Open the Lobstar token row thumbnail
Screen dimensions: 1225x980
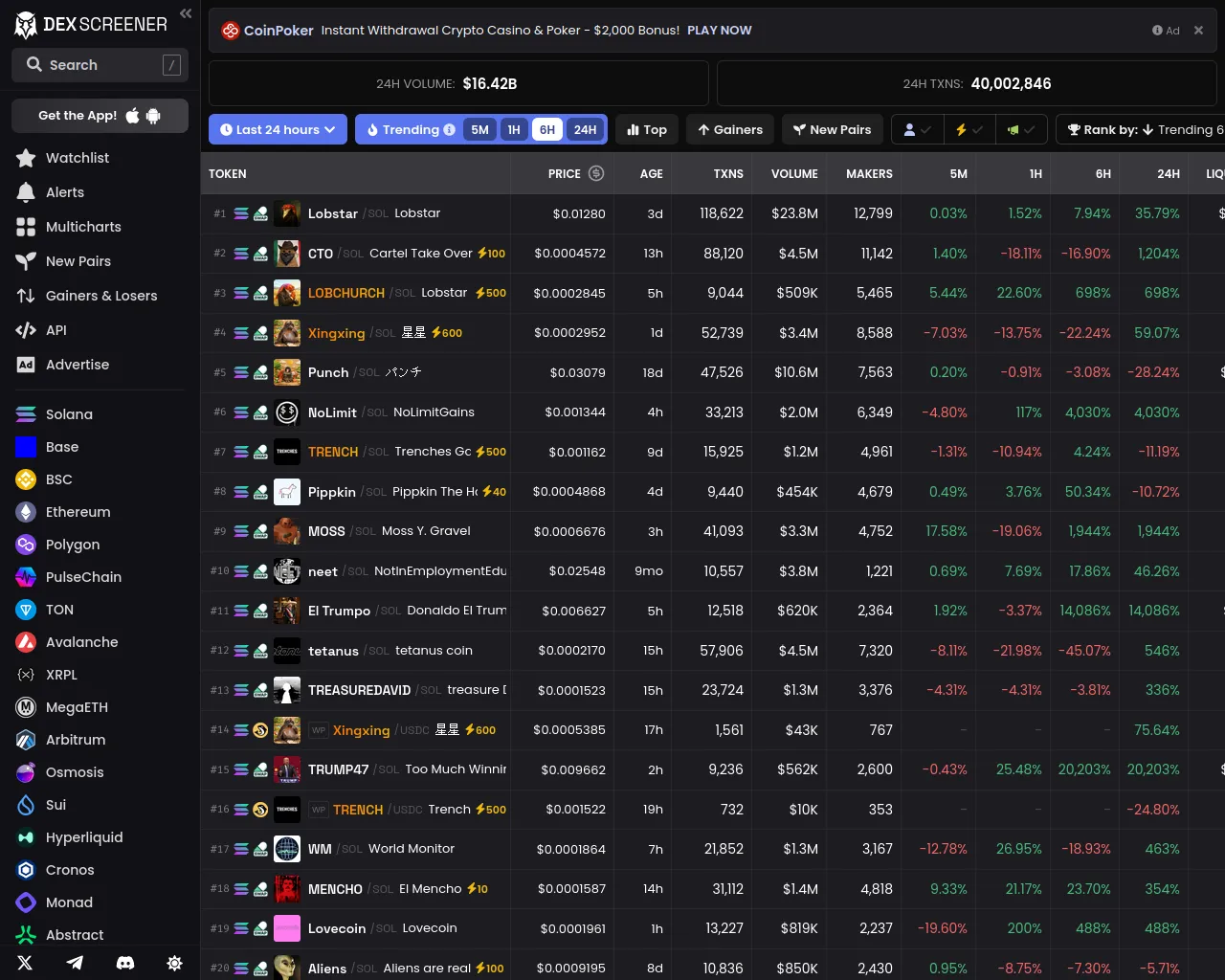pos(287,213)
